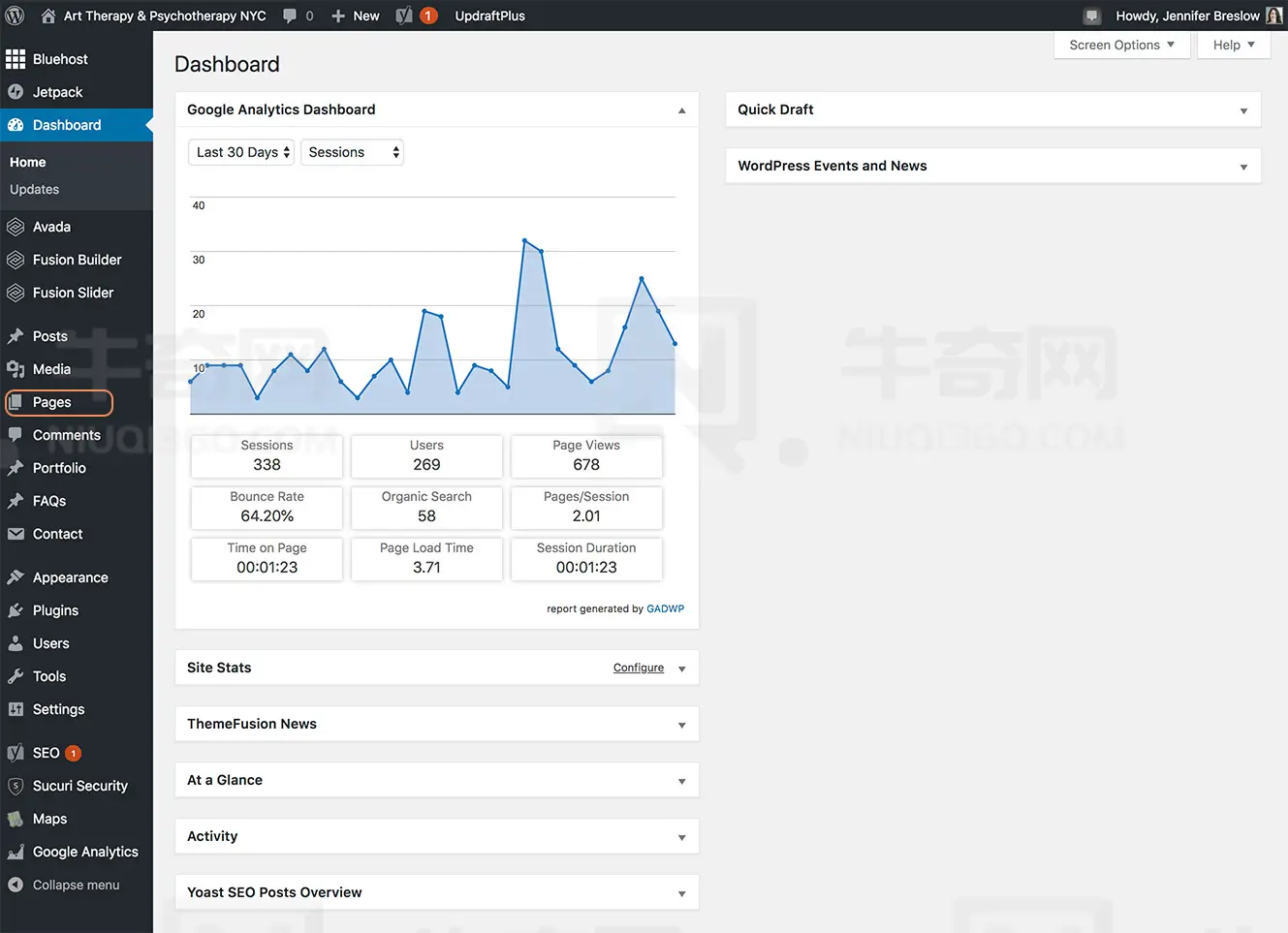Click the Sucuri Security shield icon
Screen dimensions: 1288x933
point(16,786)
